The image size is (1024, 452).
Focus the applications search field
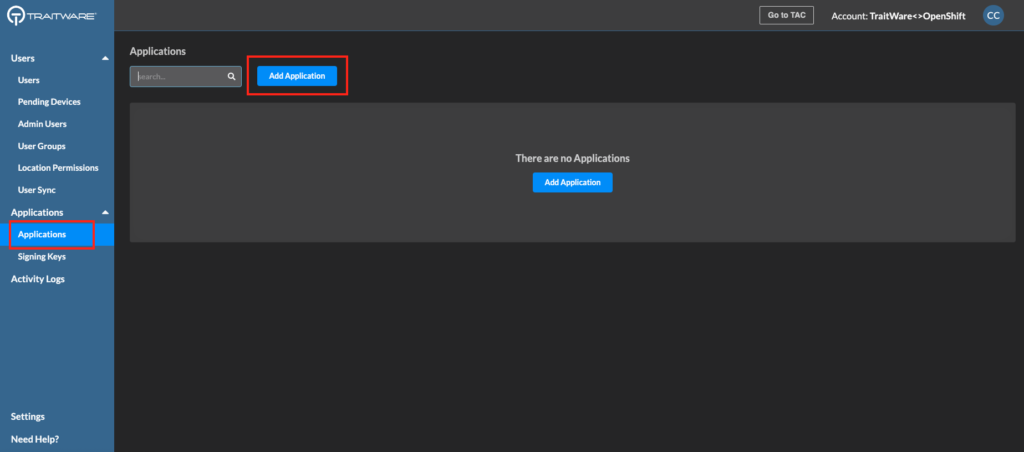click(x=185, y=76)
